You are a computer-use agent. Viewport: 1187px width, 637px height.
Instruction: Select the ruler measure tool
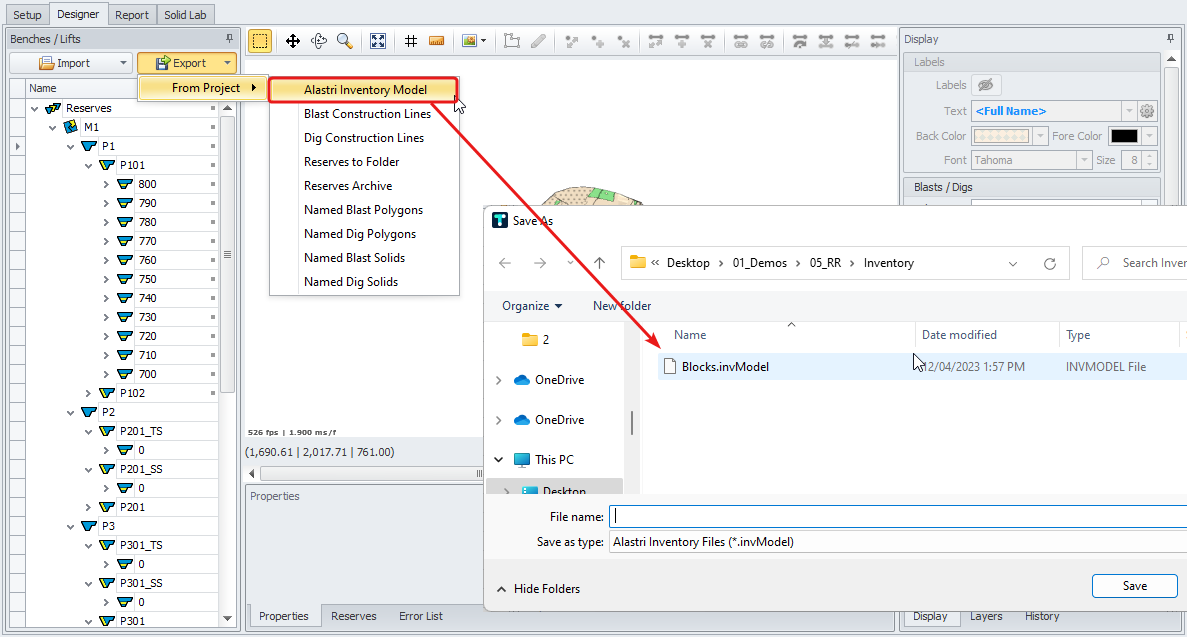[436, 41]
